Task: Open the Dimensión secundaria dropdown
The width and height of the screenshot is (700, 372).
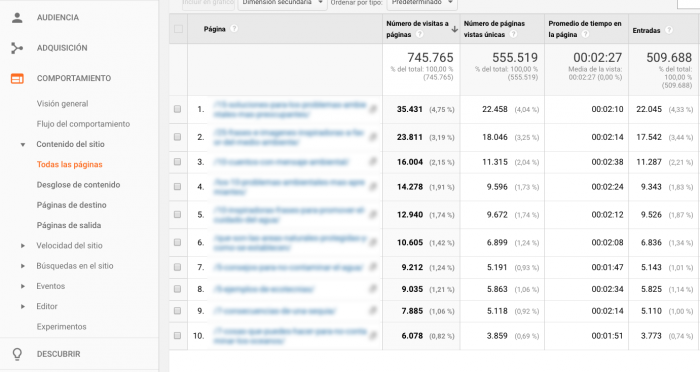Action: point(282,4)
